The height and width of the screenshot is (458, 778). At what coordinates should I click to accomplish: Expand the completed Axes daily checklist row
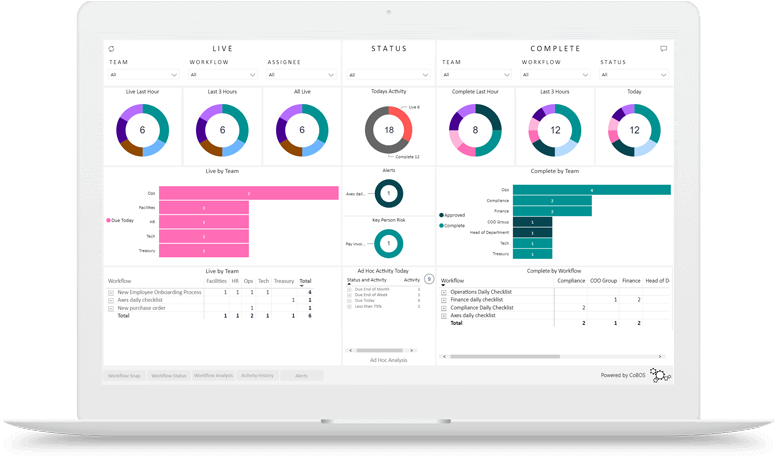(444, 316)
